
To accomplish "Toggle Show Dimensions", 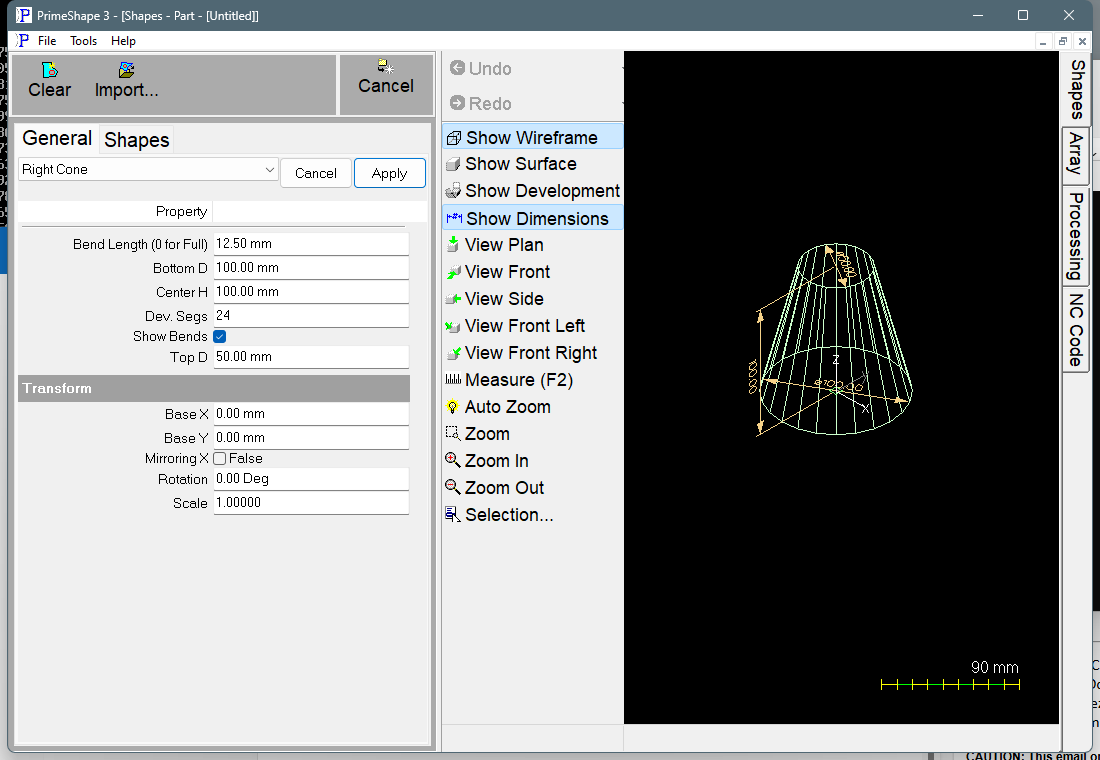I will pos(532,218).
